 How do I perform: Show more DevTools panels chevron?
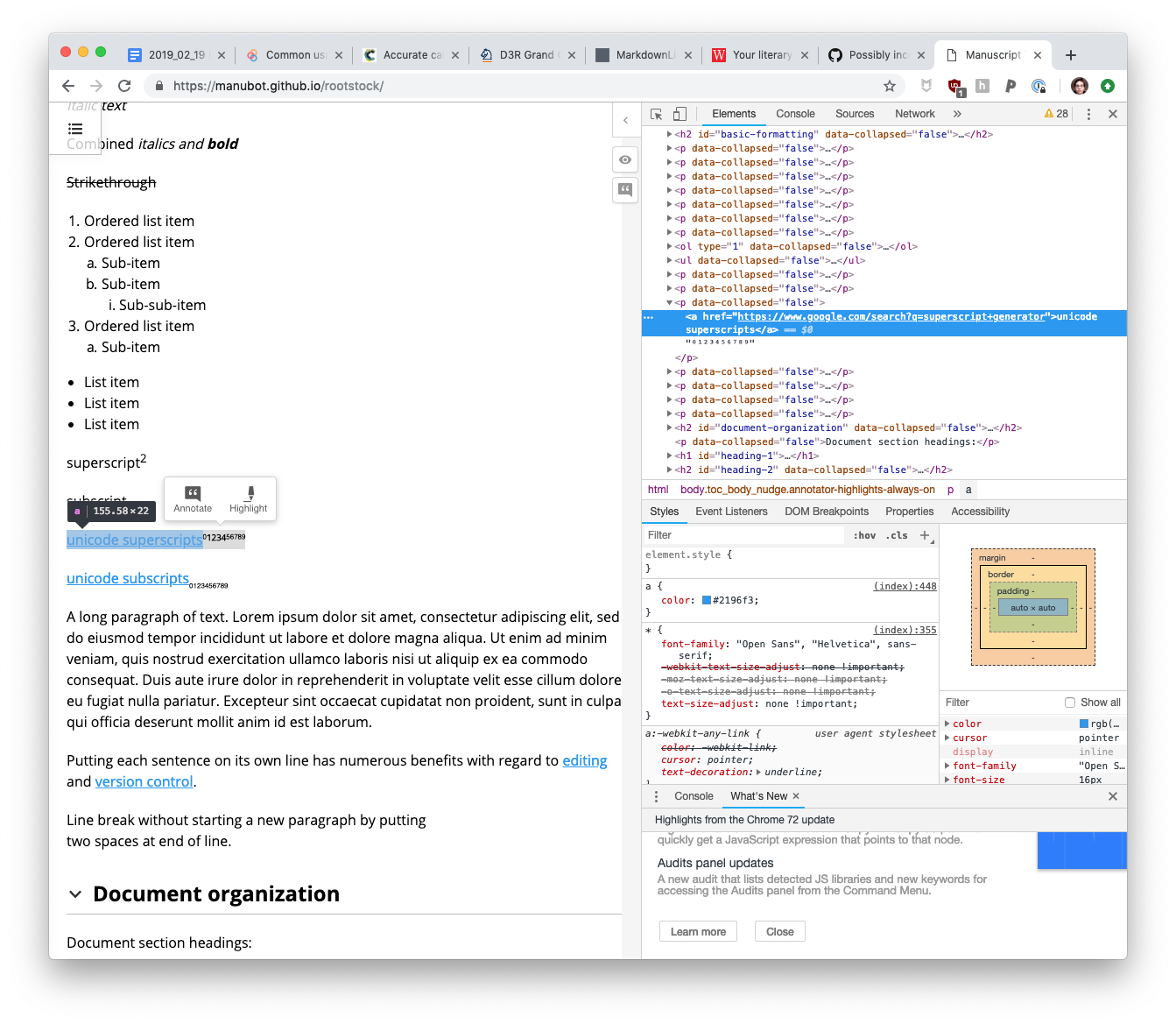pos(957,114)
